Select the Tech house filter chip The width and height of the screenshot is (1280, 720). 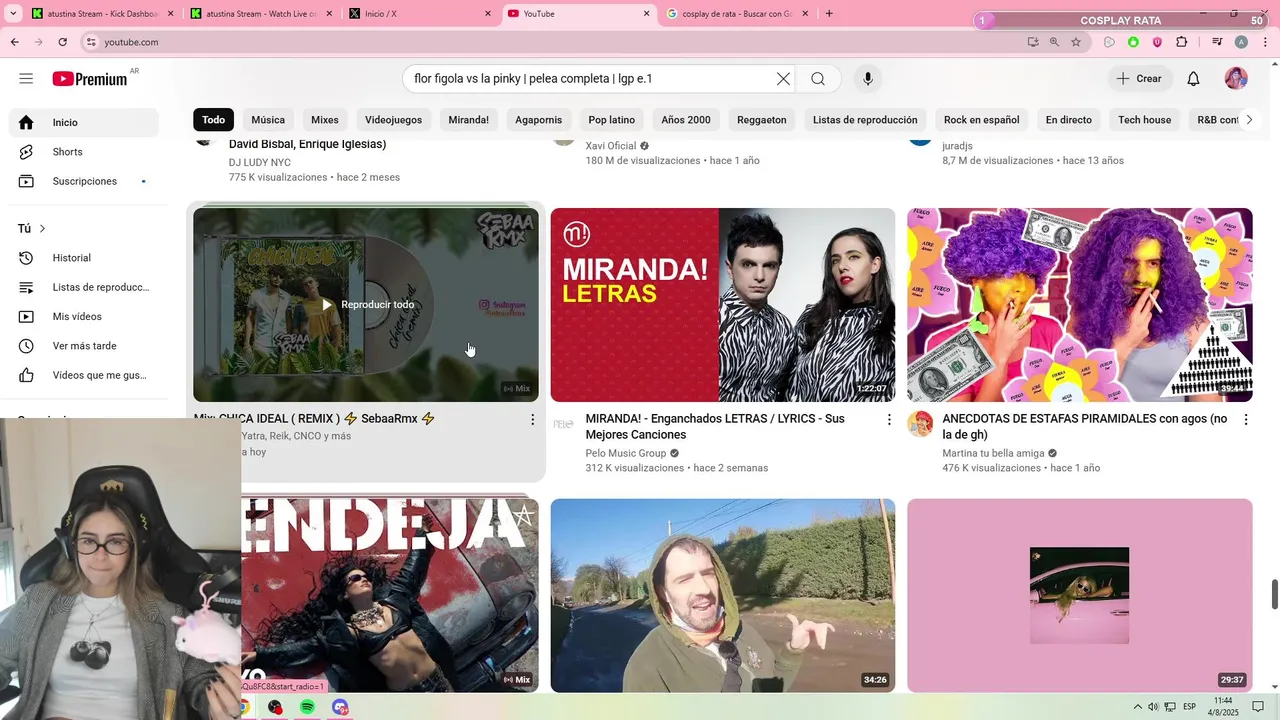1144,120
